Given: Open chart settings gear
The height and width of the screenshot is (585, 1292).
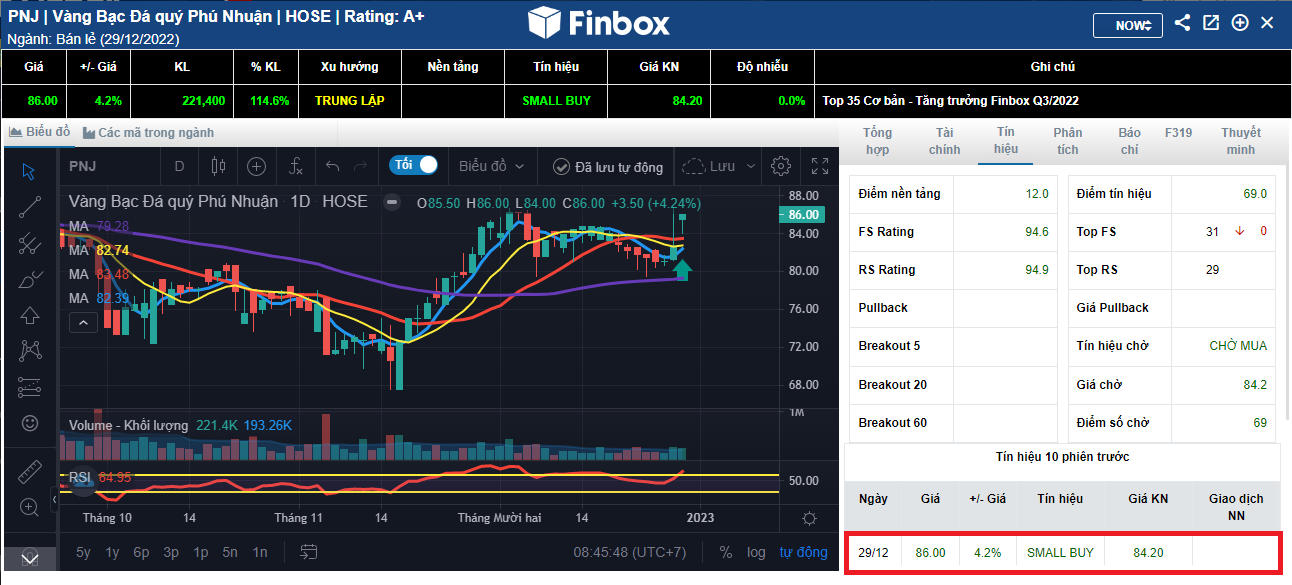Looking at the screenshot, I should [x=782, y=166].
